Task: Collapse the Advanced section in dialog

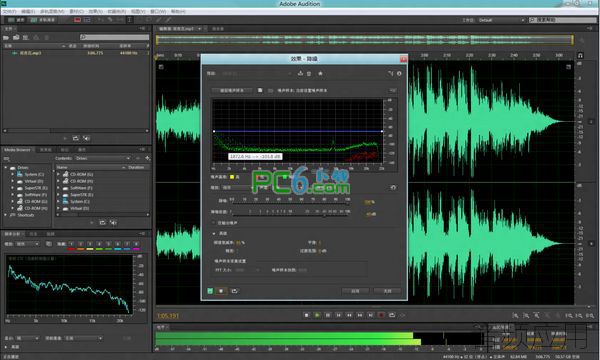Action: (214, 233)
